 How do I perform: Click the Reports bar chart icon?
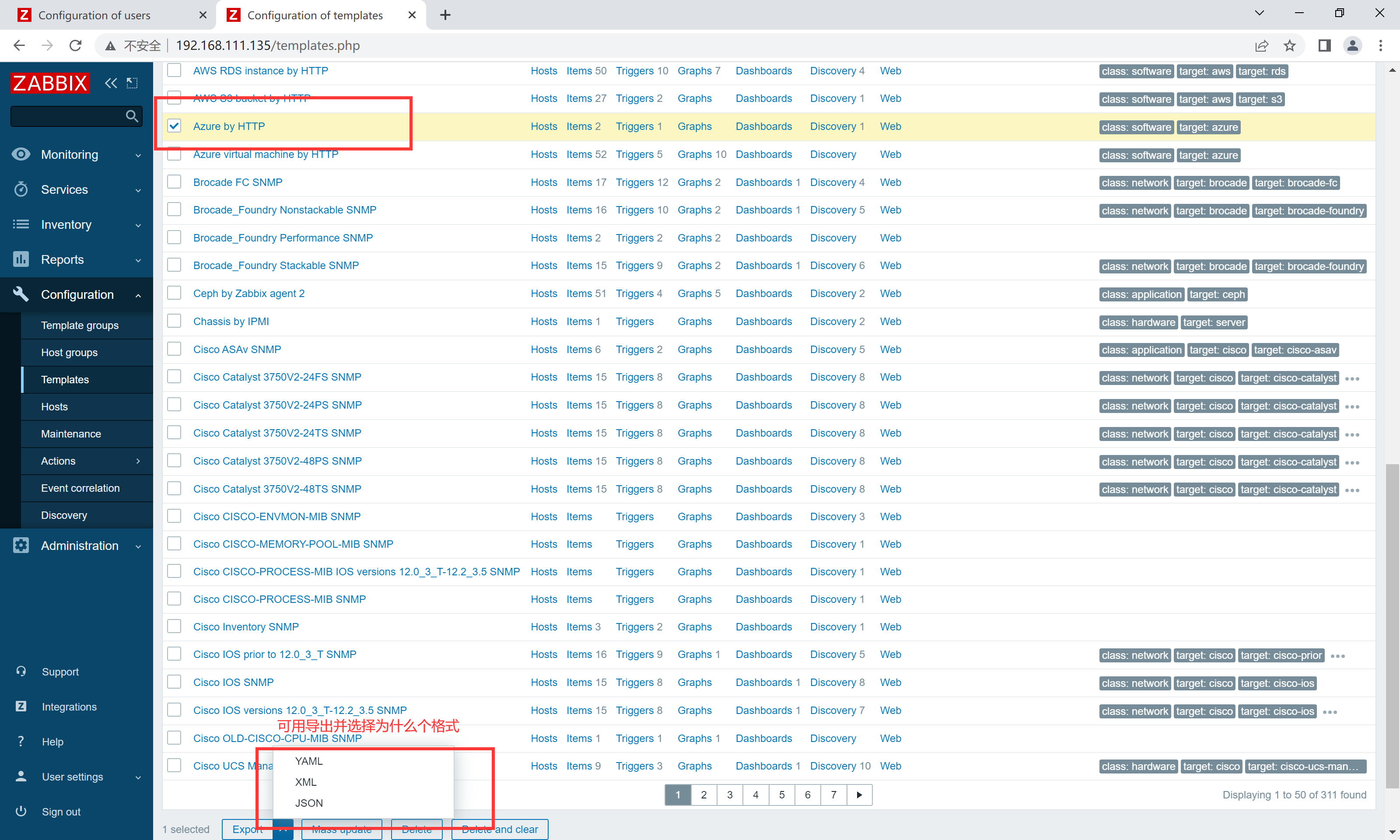tap(21, 259)
